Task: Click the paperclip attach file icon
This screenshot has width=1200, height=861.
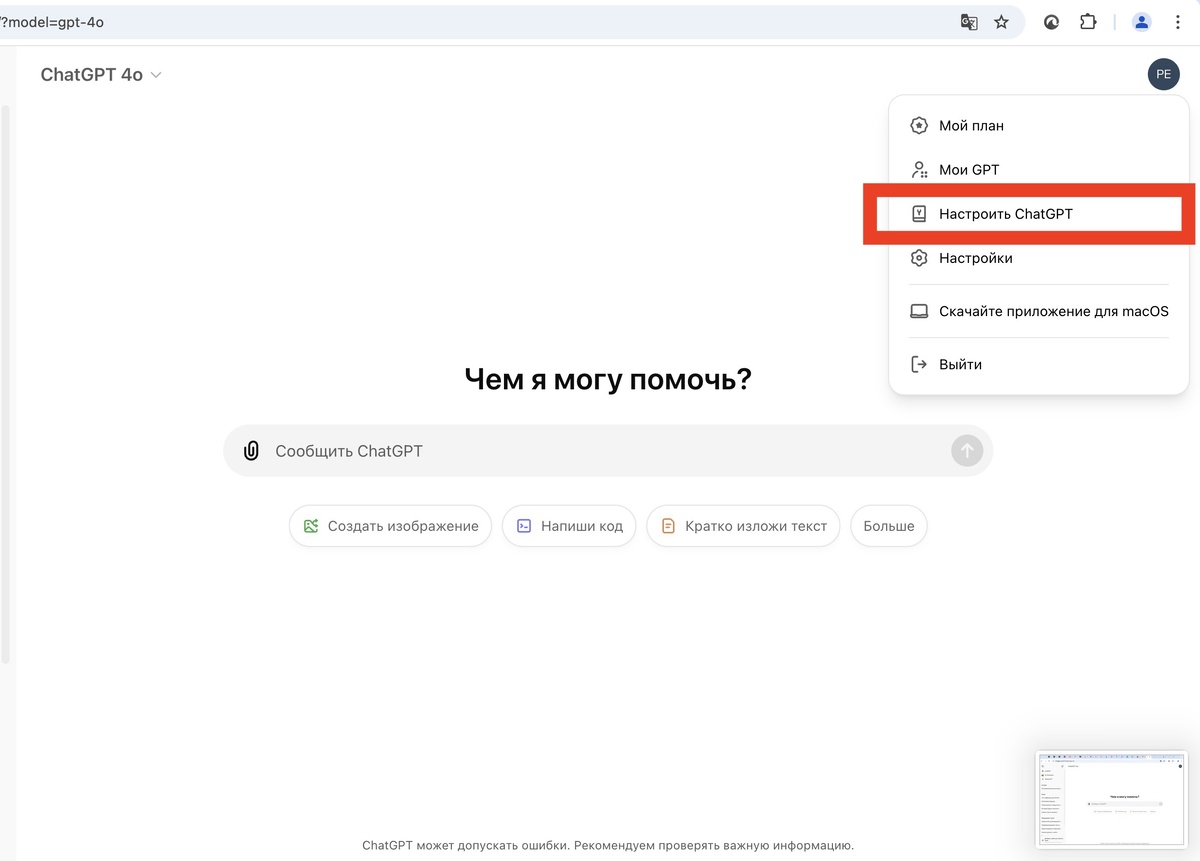Action: point(252,451)
